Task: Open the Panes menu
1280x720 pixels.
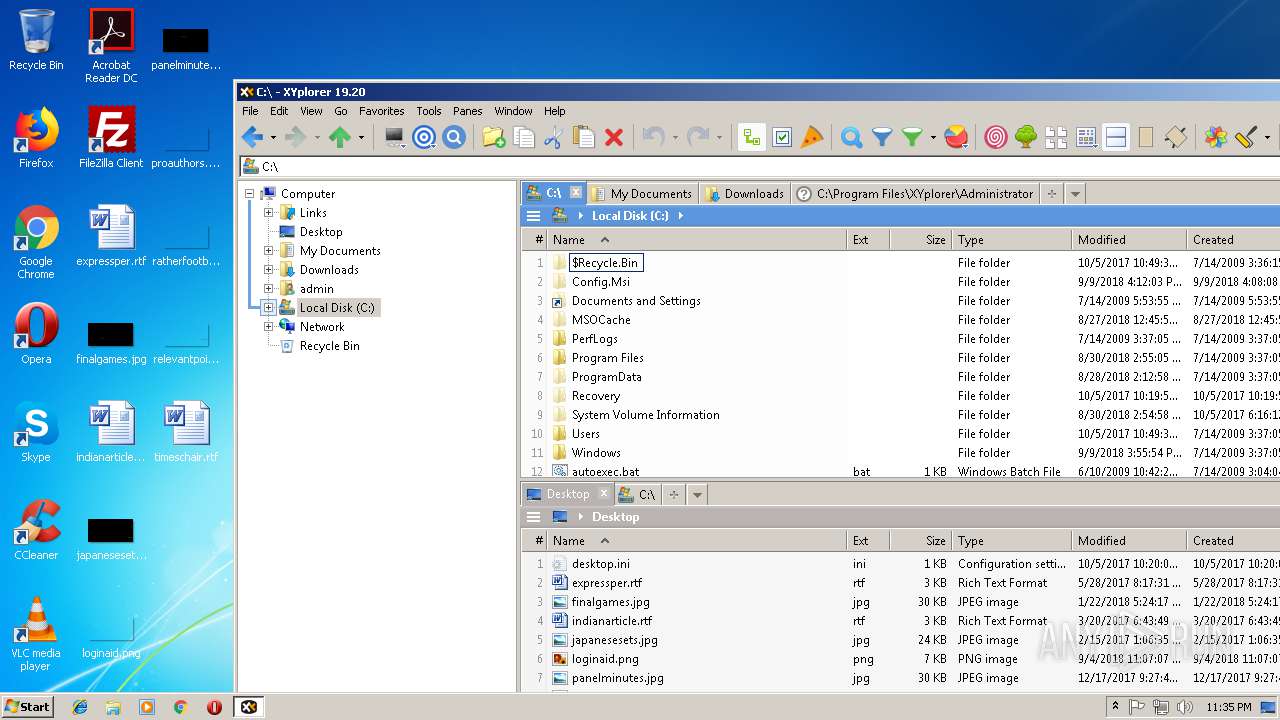Action: pos(467,111)
